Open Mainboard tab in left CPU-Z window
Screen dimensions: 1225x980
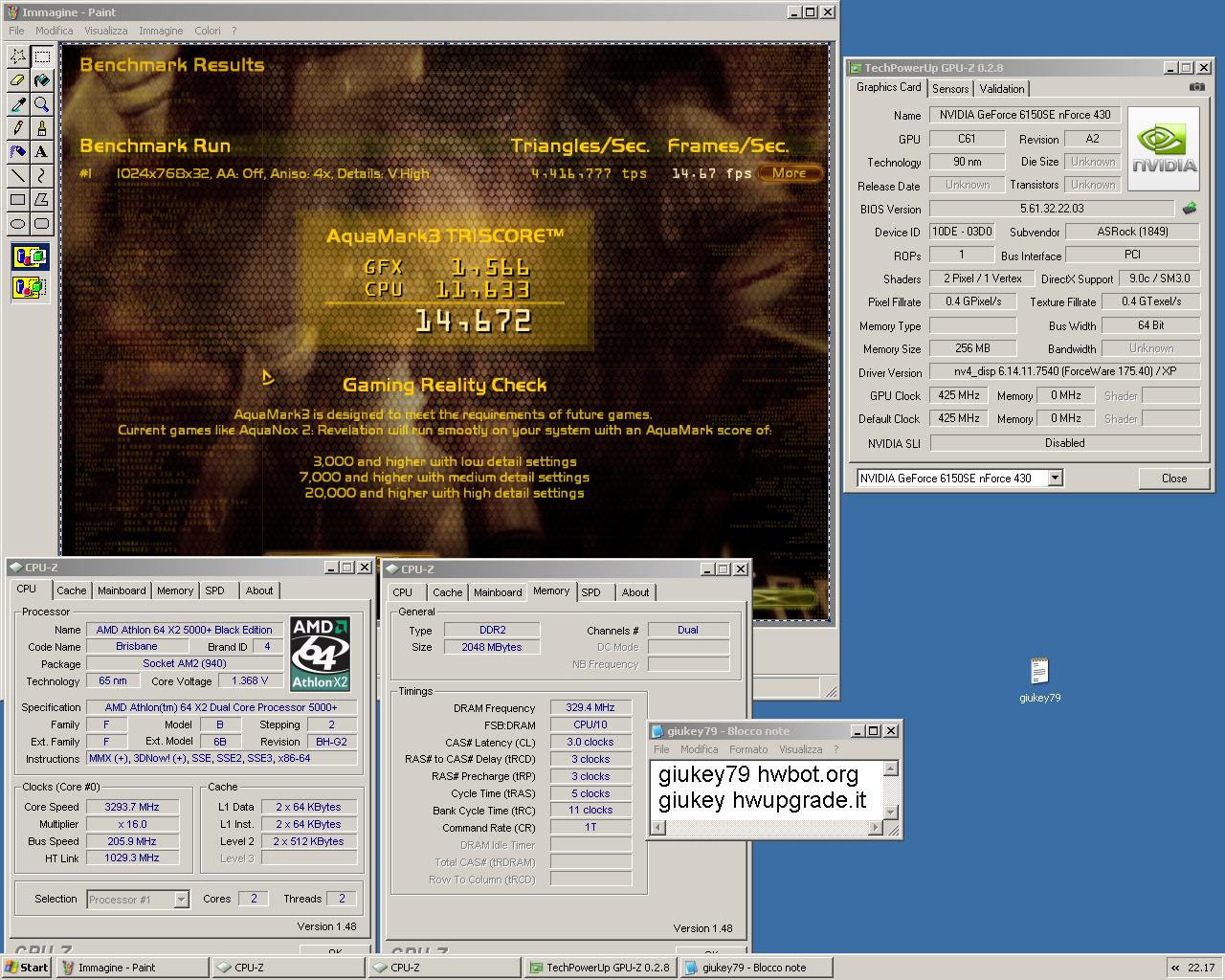pyautogui.click(x=122, y=590)
